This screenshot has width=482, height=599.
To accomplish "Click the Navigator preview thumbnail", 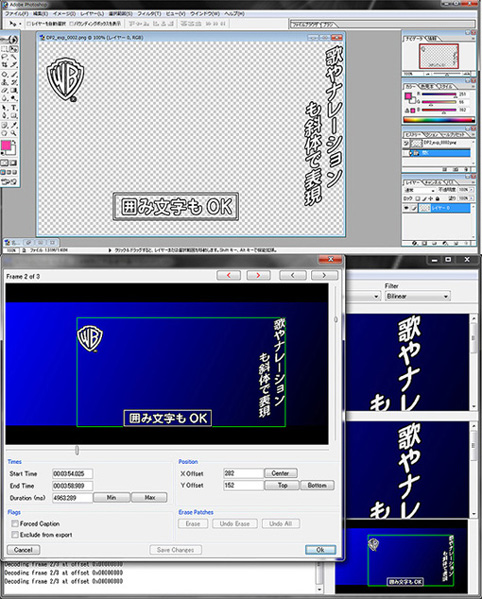I will tap(439, 56).
